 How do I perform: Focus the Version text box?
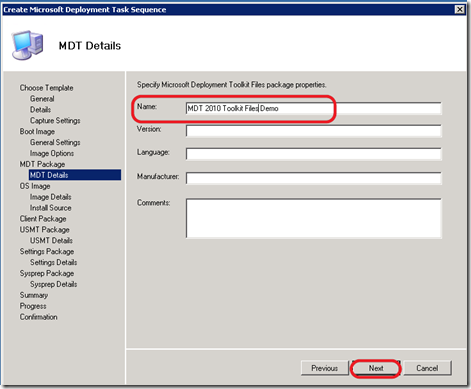pos(314,131)
